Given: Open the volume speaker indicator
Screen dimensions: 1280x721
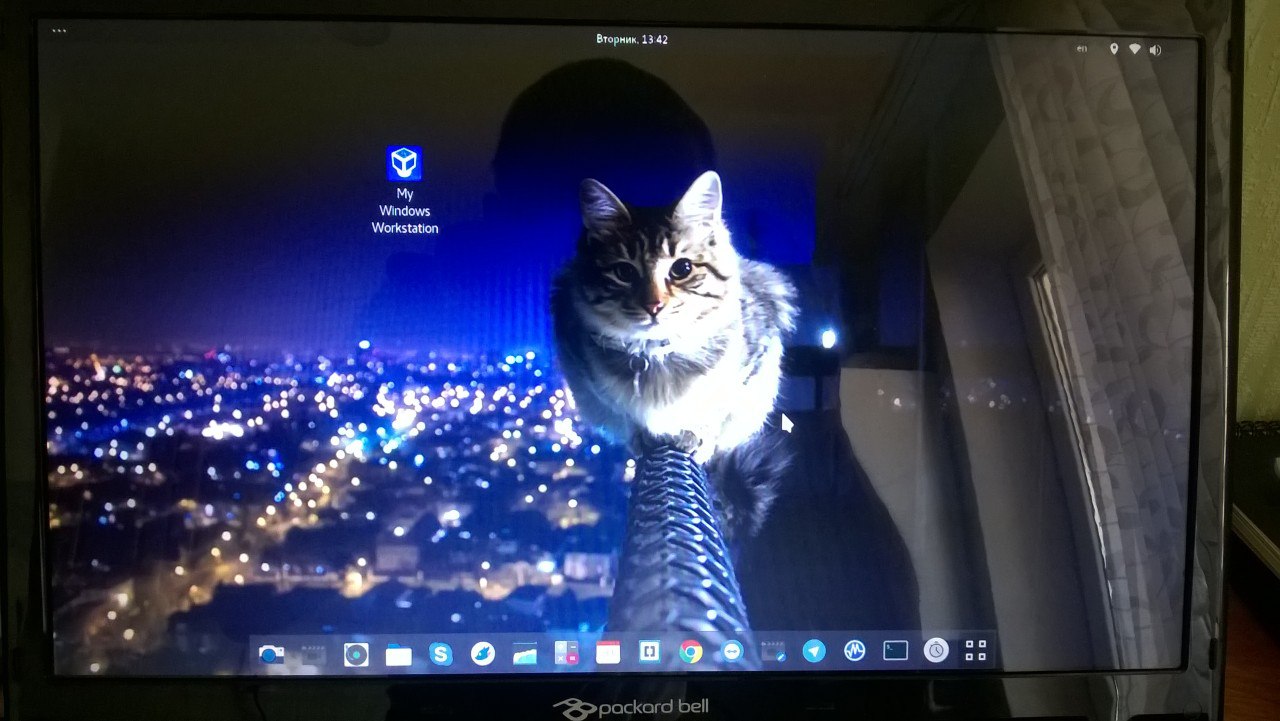Looking at the screenshot, I should click(x=1155, y=50).
